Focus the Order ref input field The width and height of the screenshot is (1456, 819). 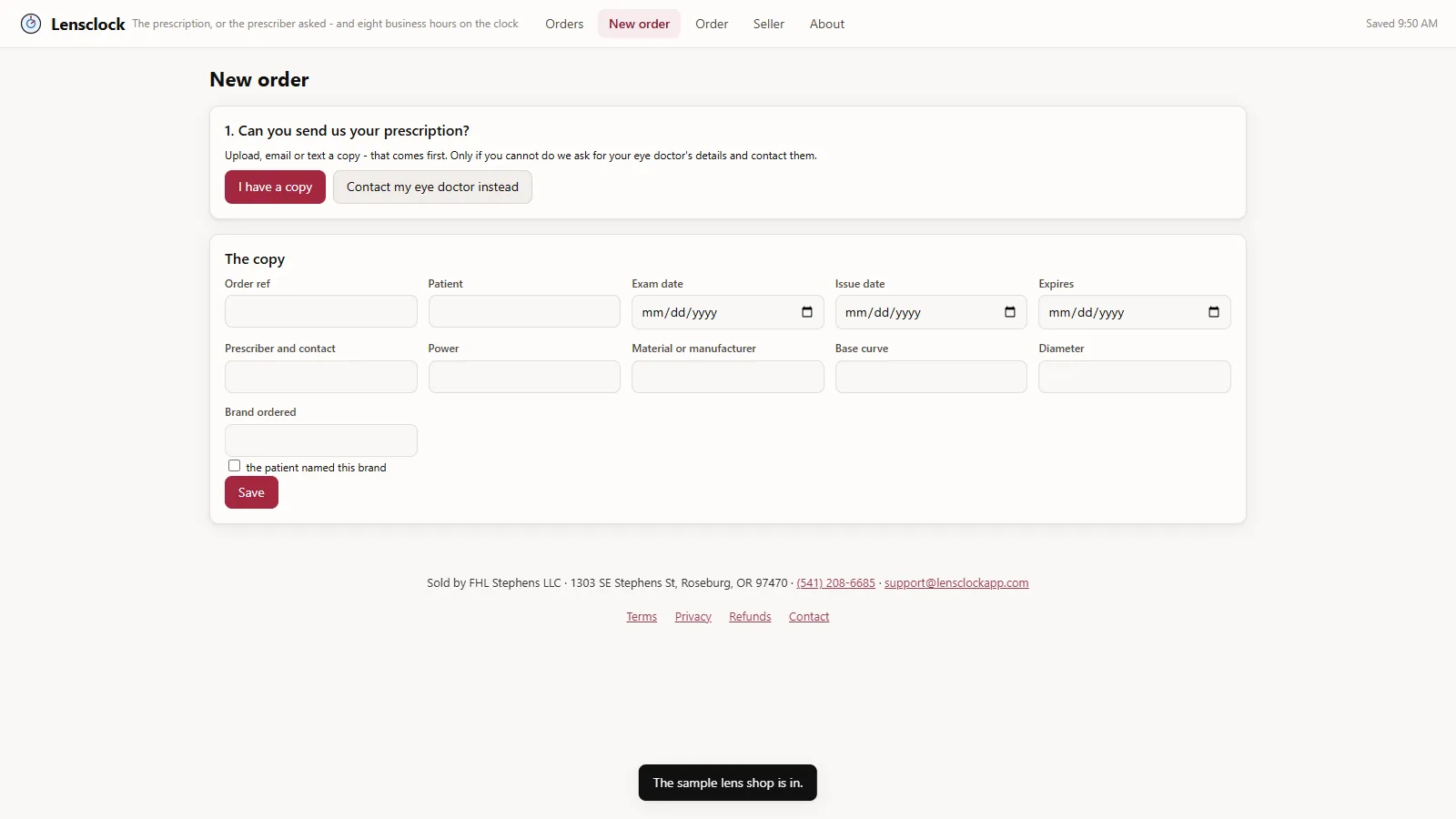(x=321, y=311)
